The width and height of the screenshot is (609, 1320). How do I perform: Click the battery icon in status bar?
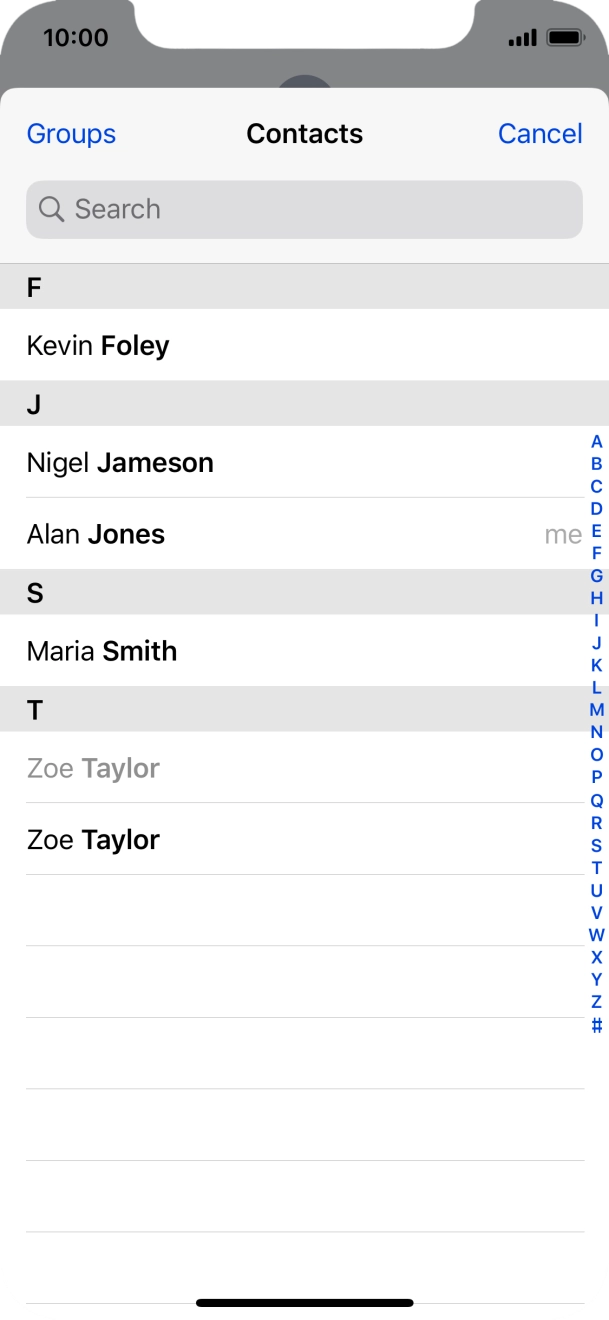pyautogui.click(x=565, y=38)
